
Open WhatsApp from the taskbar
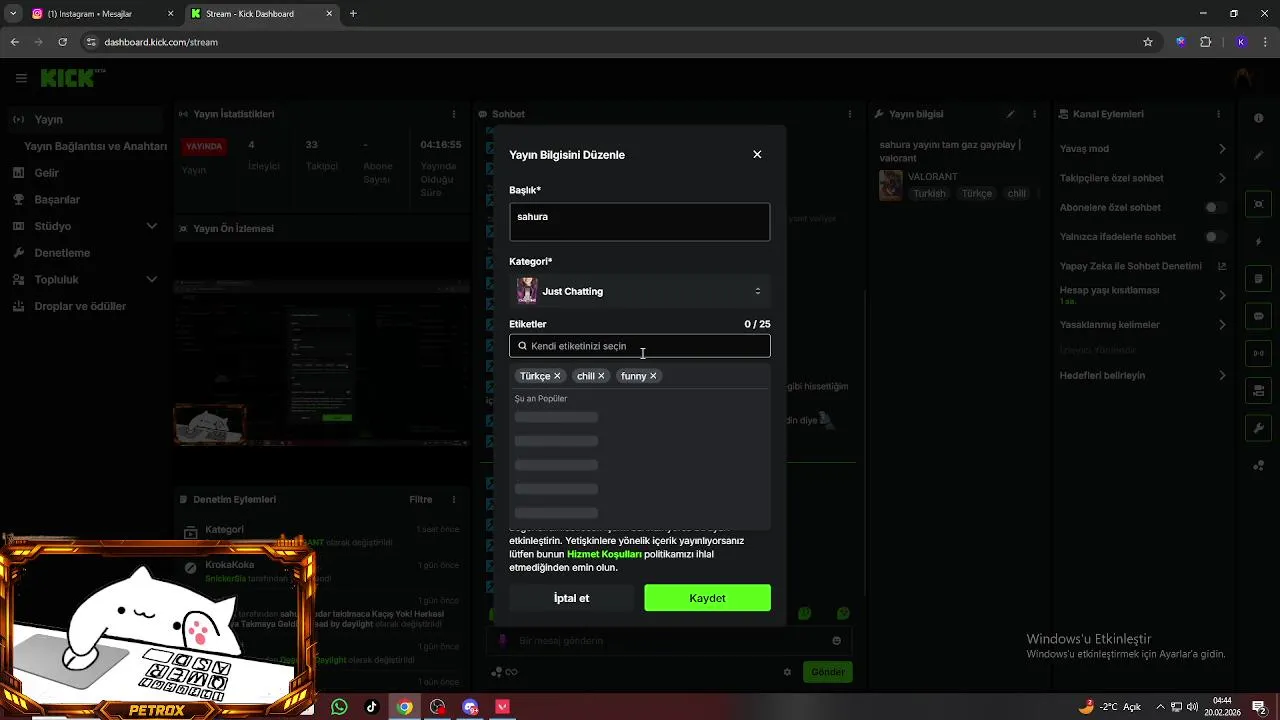(x=339, y=707)
